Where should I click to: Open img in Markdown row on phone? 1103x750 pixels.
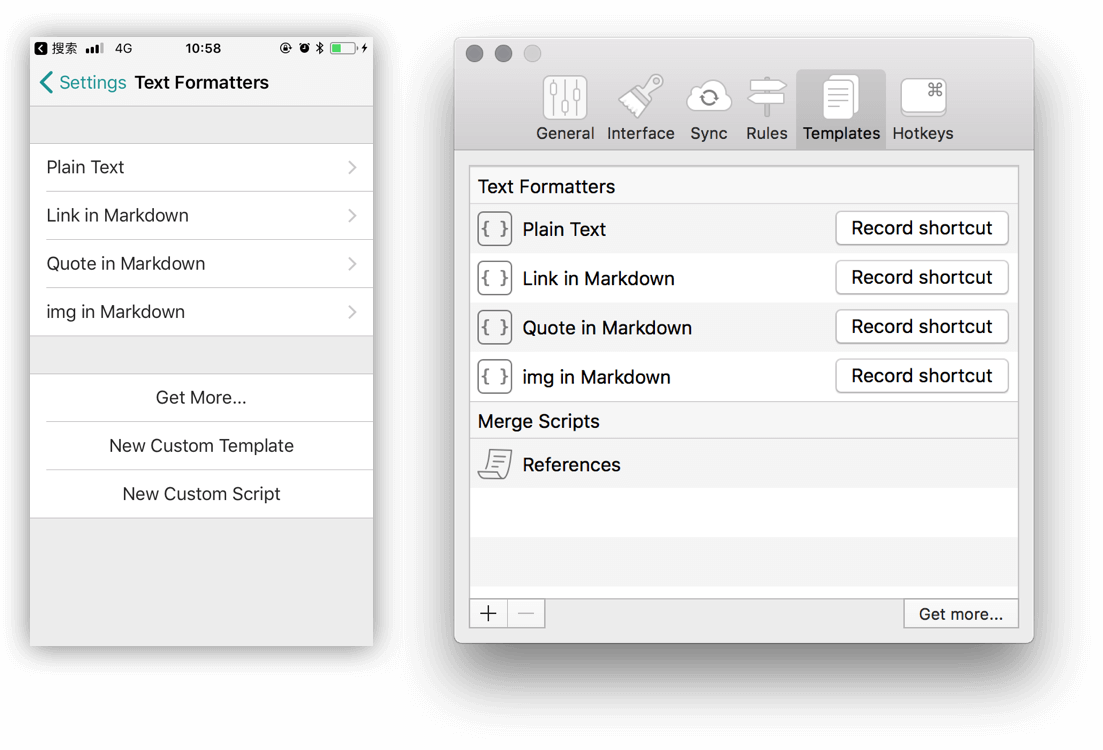click(x=200, y=312)
